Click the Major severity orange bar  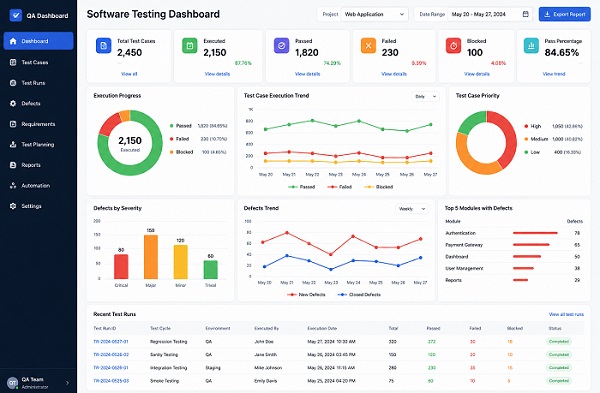coord(151,257)
